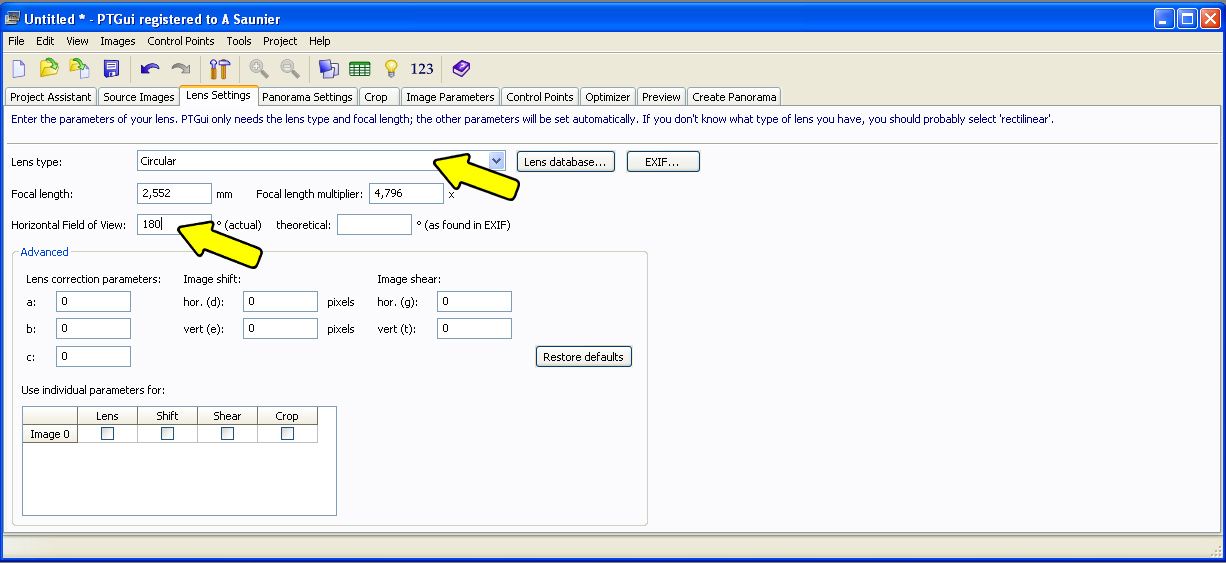Go to the Create Panorama tab
Viewport: 1226px width, 563px height.
(734, 97)
